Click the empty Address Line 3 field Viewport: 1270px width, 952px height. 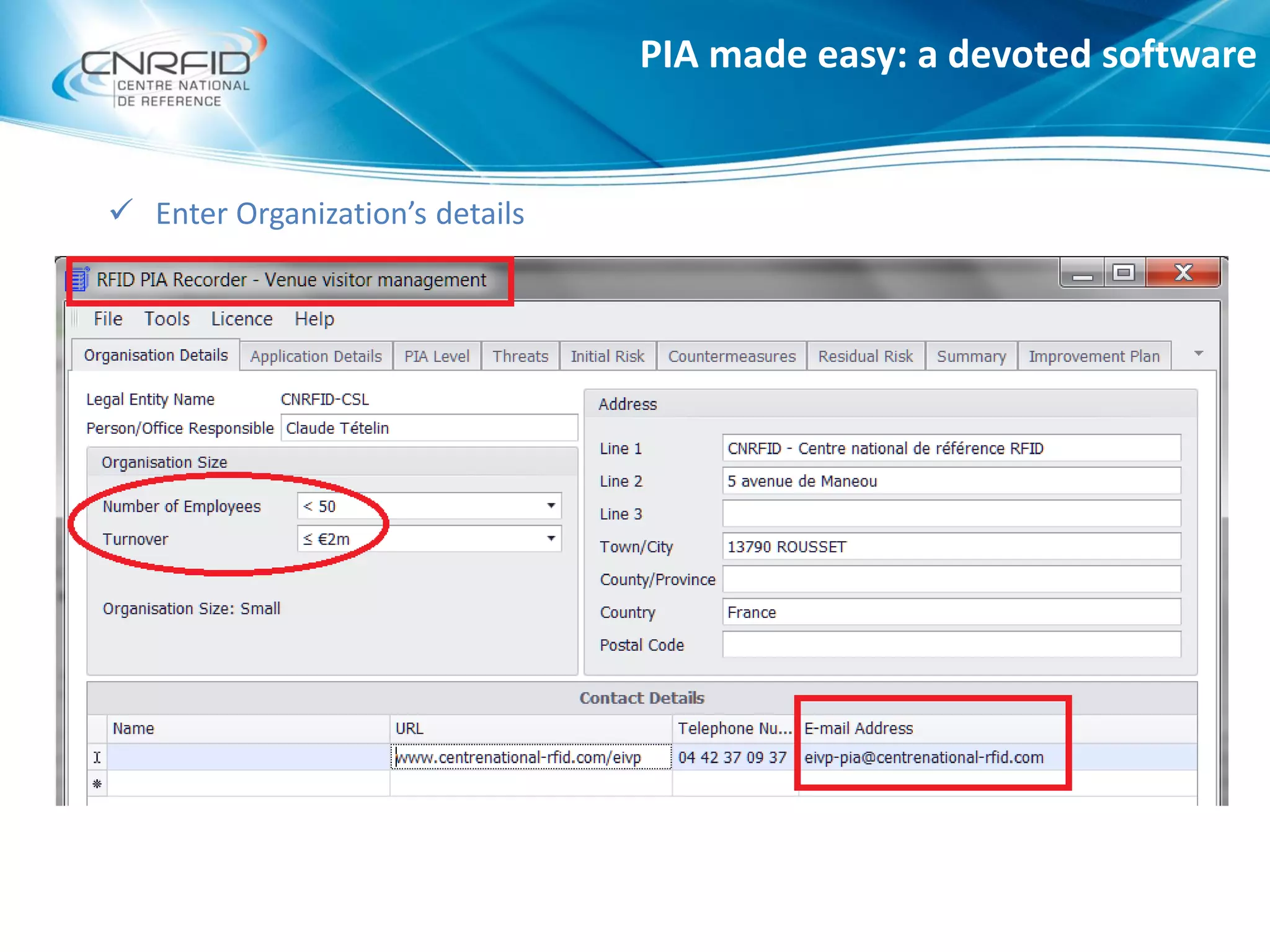pos(951,514)
